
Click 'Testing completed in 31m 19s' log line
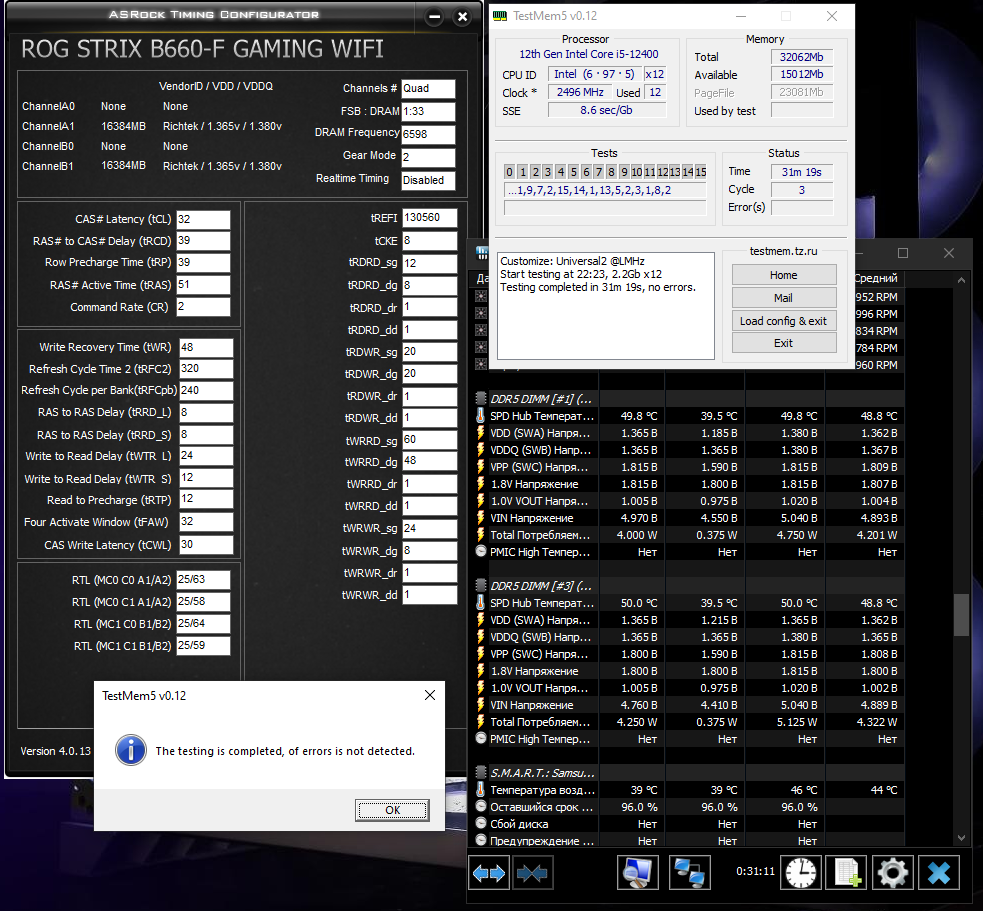click(x=598, y=287)
